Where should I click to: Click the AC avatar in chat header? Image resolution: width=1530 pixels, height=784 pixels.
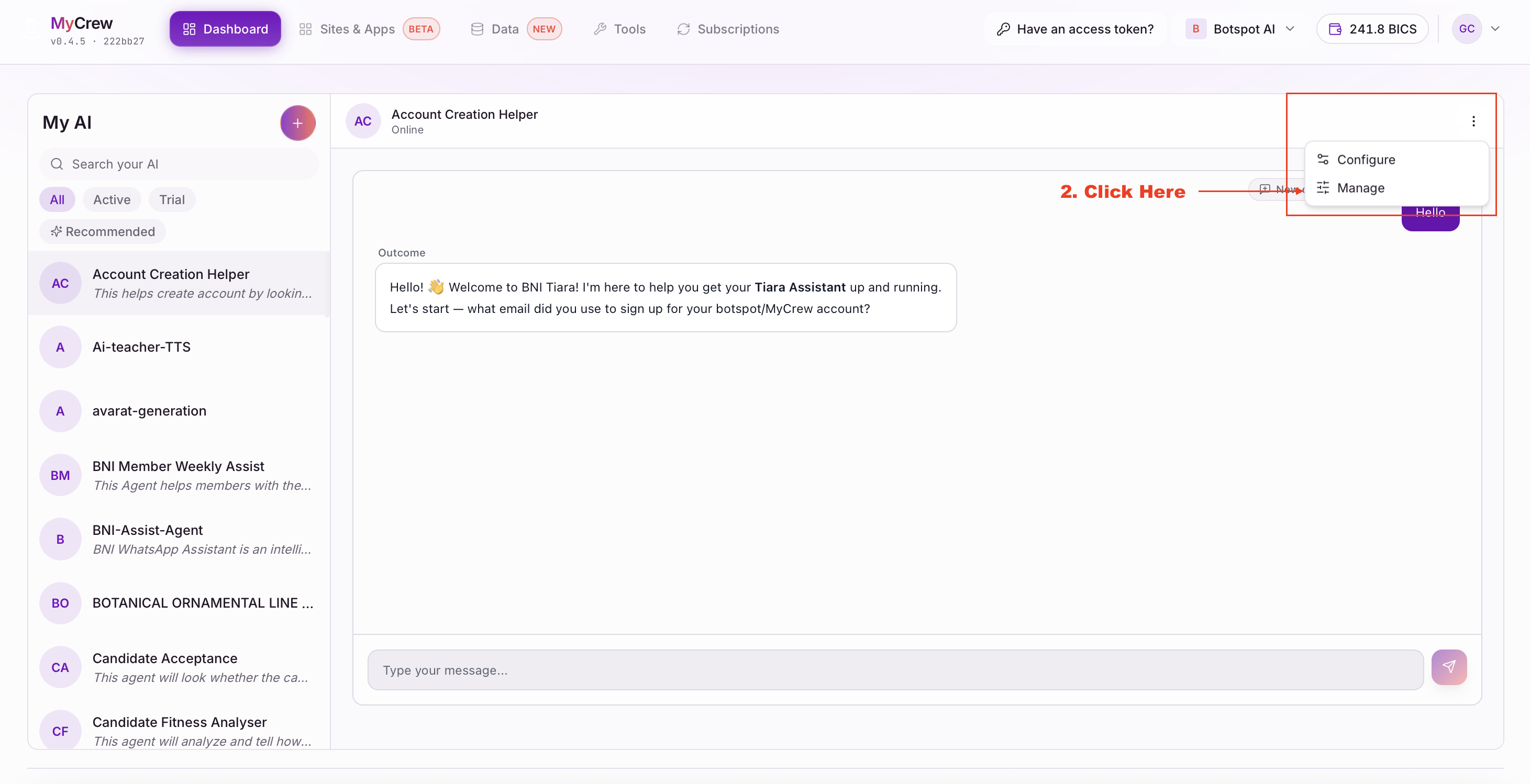pos(363,121)
